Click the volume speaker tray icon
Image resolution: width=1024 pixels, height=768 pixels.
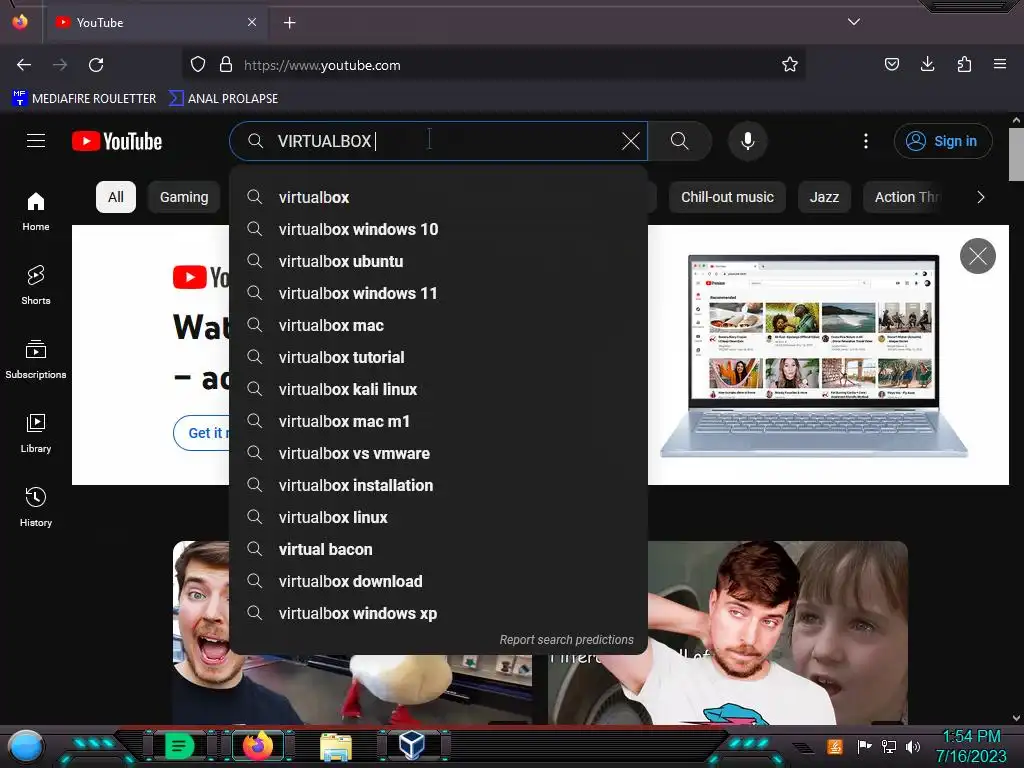click(x=912, y=746)
